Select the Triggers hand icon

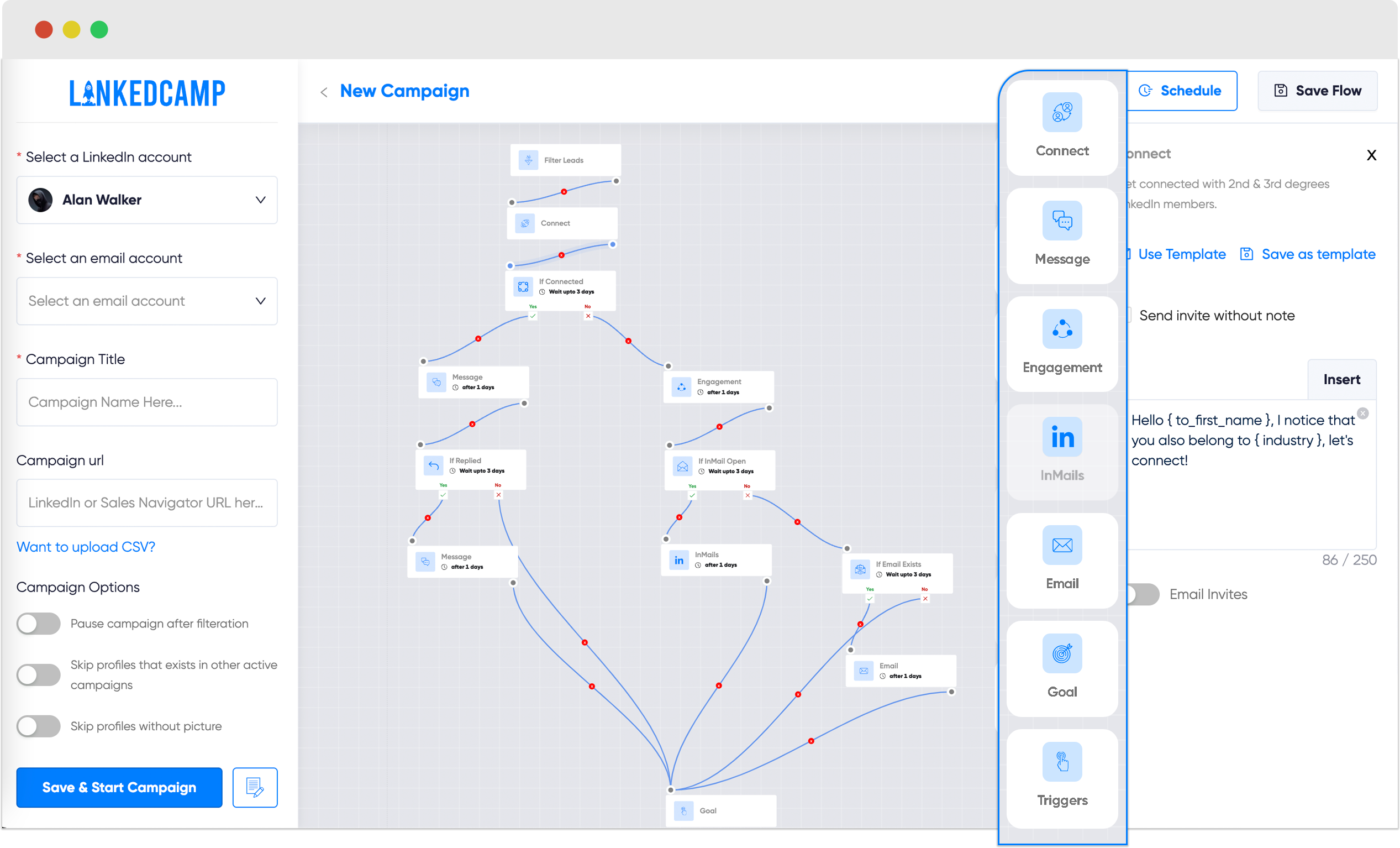click(x=1061, y=762)
